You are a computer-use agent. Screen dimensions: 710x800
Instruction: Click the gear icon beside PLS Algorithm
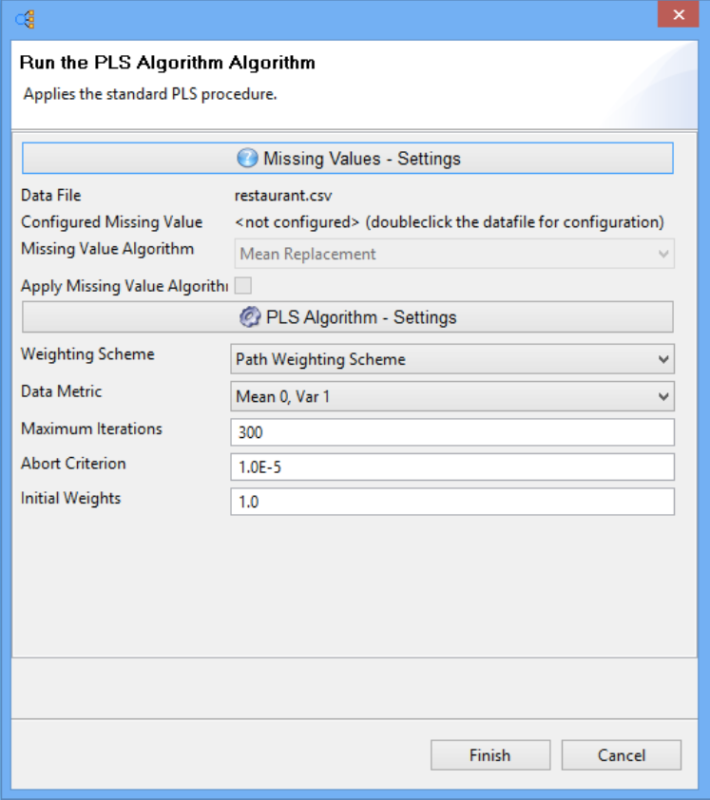tap(250, 317)
